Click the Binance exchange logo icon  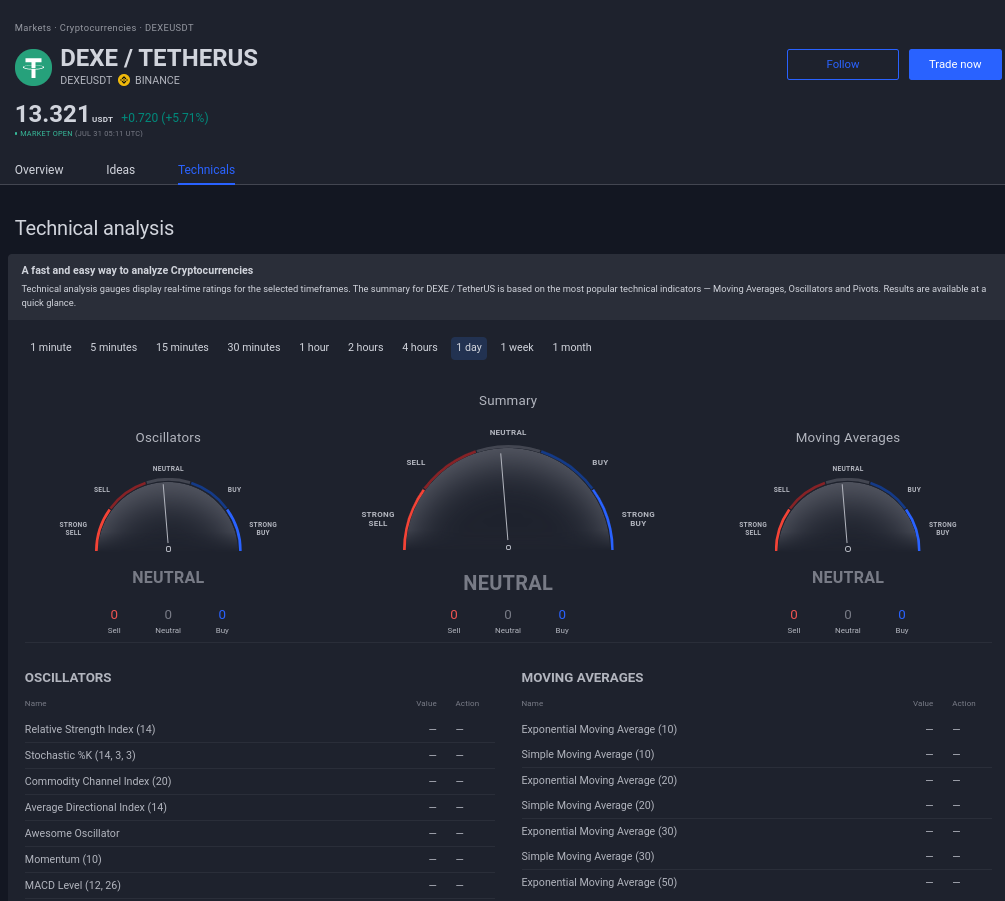pyautogui.click(x=124, y=80)
